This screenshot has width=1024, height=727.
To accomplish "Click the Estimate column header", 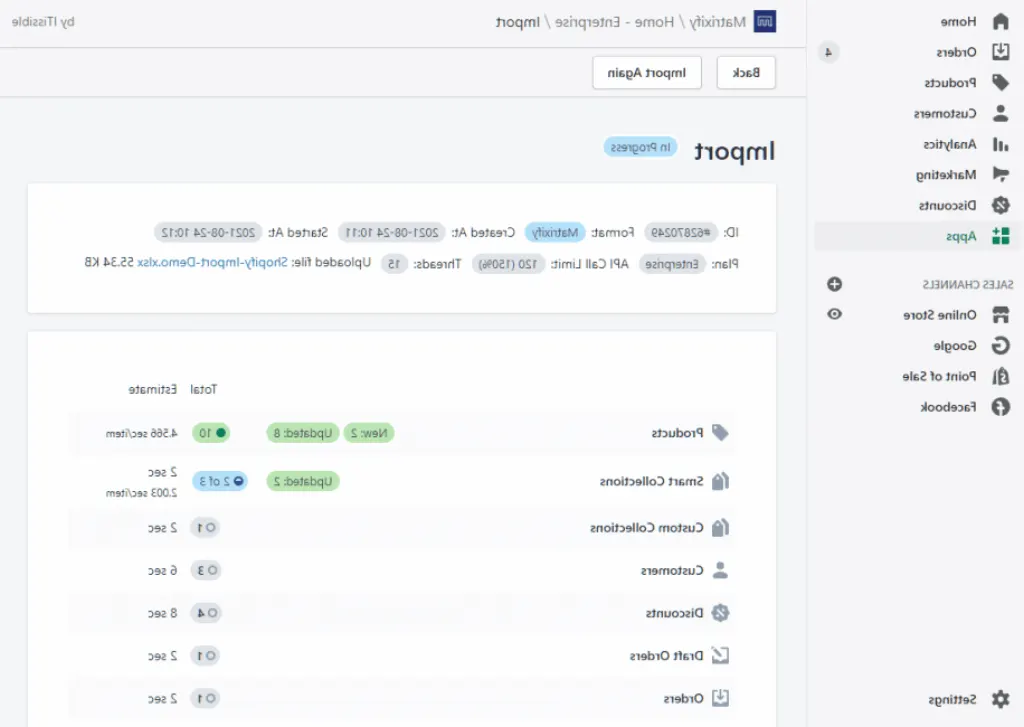I will point(153,389).
